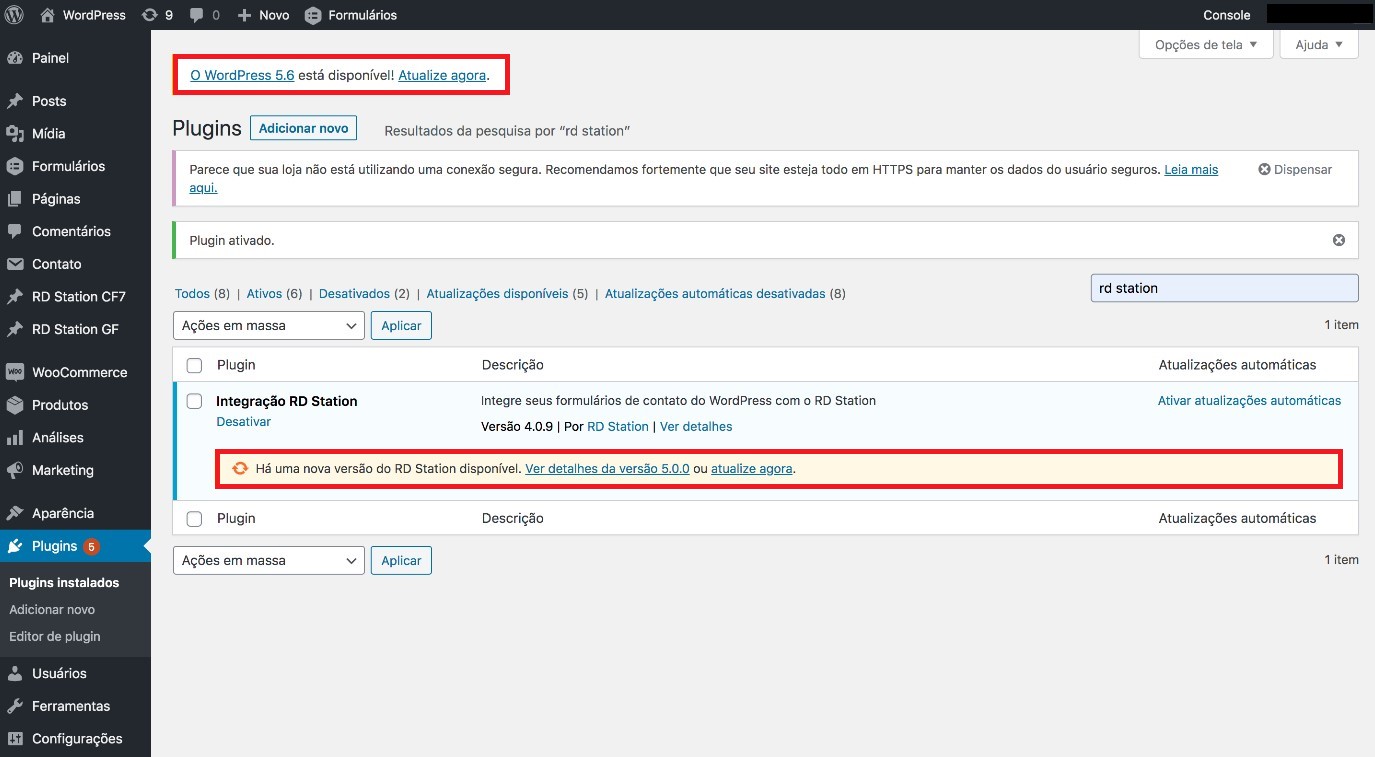
Task: Click the Plugins plug icon
Action: [15, 546]
